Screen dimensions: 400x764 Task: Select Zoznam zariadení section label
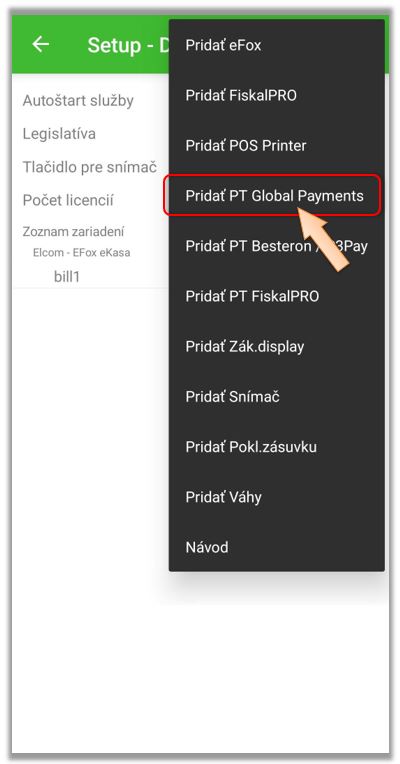pyautogui.click(x=73, y=231)
